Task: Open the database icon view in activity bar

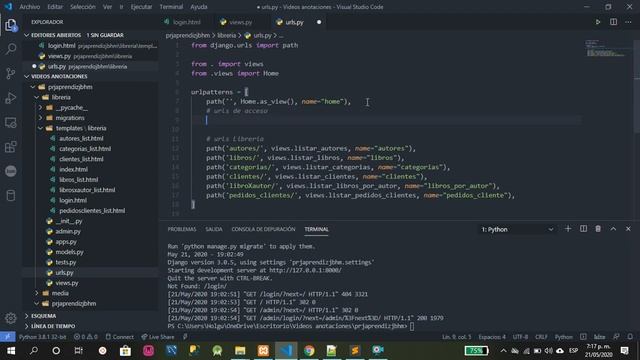Action: tap(11, 196)
